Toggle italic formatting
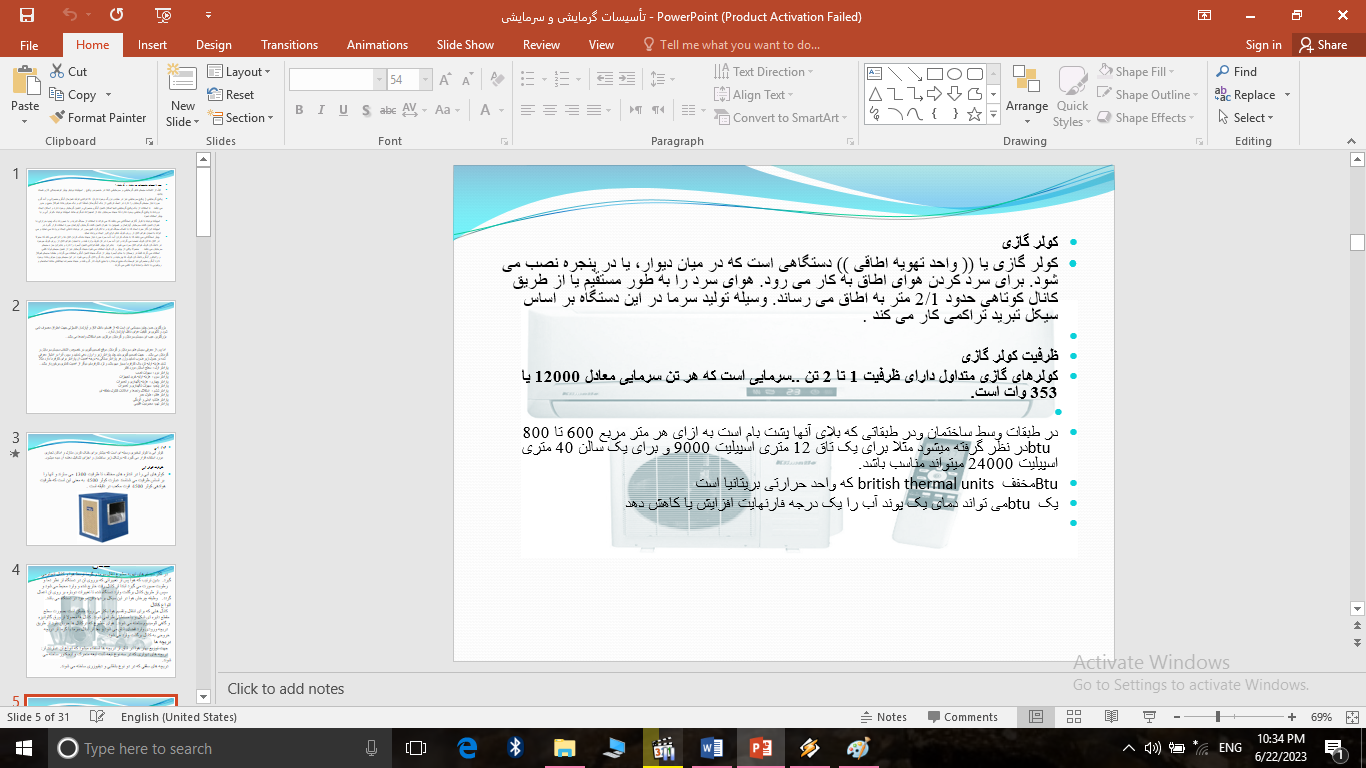Screen dimensions: 1366x768 pos(320,110)
